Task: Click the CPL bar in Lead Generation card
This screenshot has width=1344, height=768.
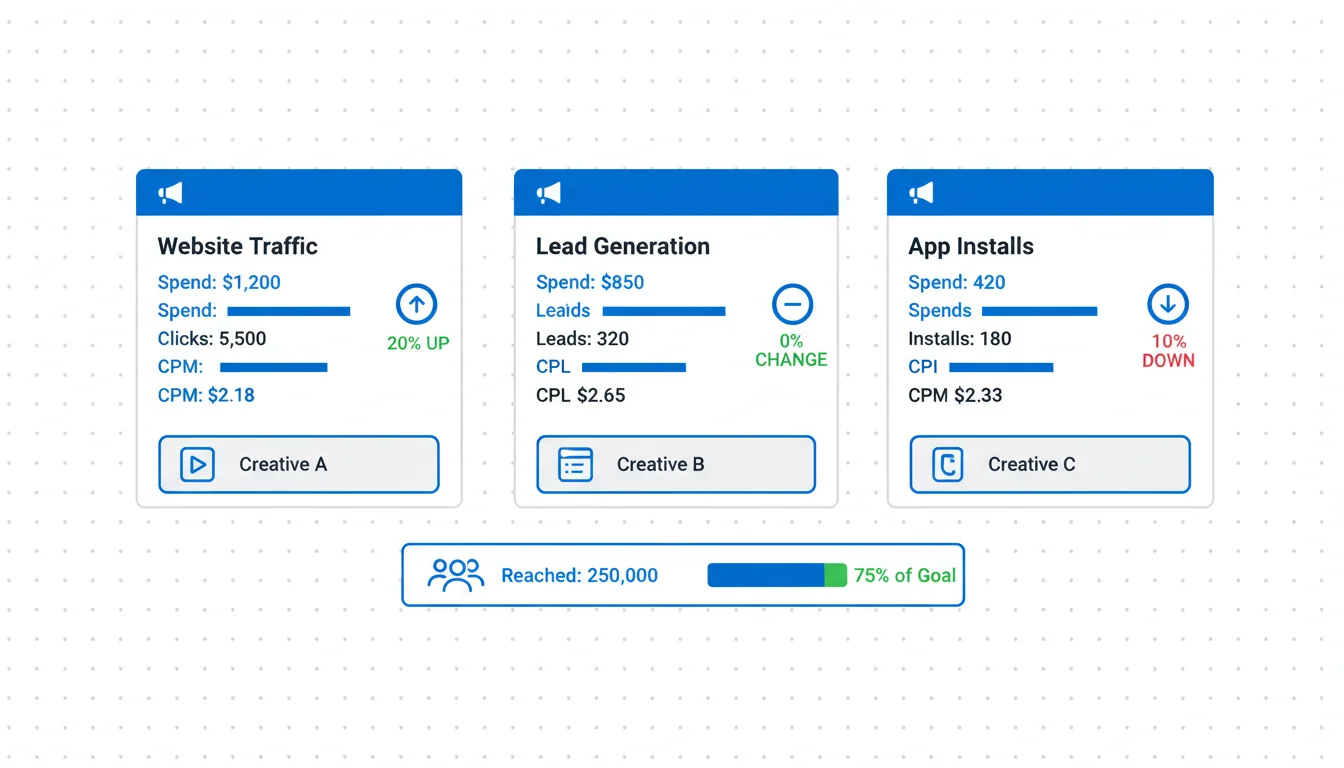Action: point(634,367)
